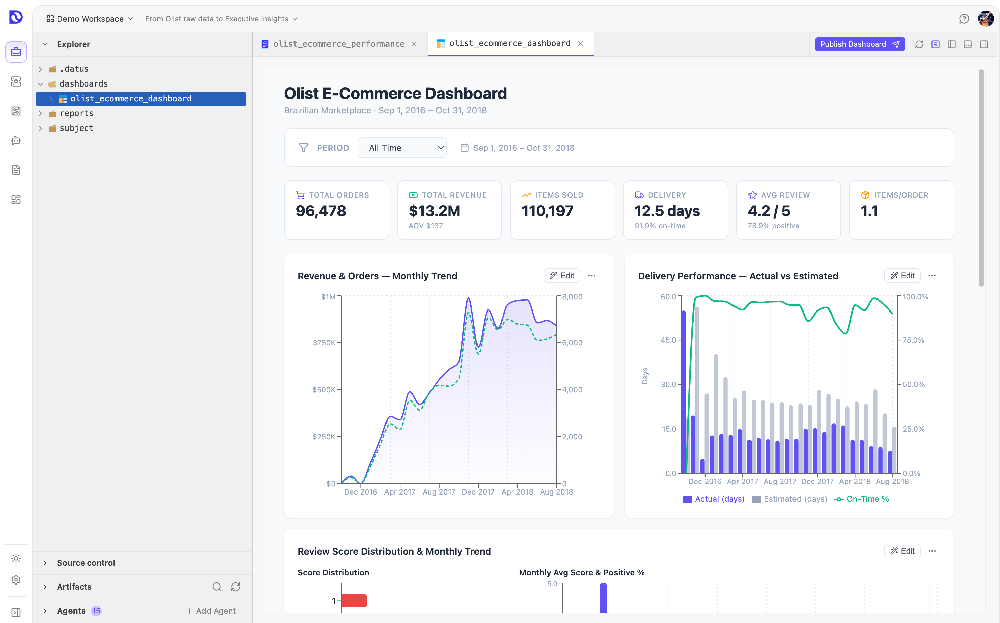Close the olist_ecommerce_dashboard tab

pos(580,43)
